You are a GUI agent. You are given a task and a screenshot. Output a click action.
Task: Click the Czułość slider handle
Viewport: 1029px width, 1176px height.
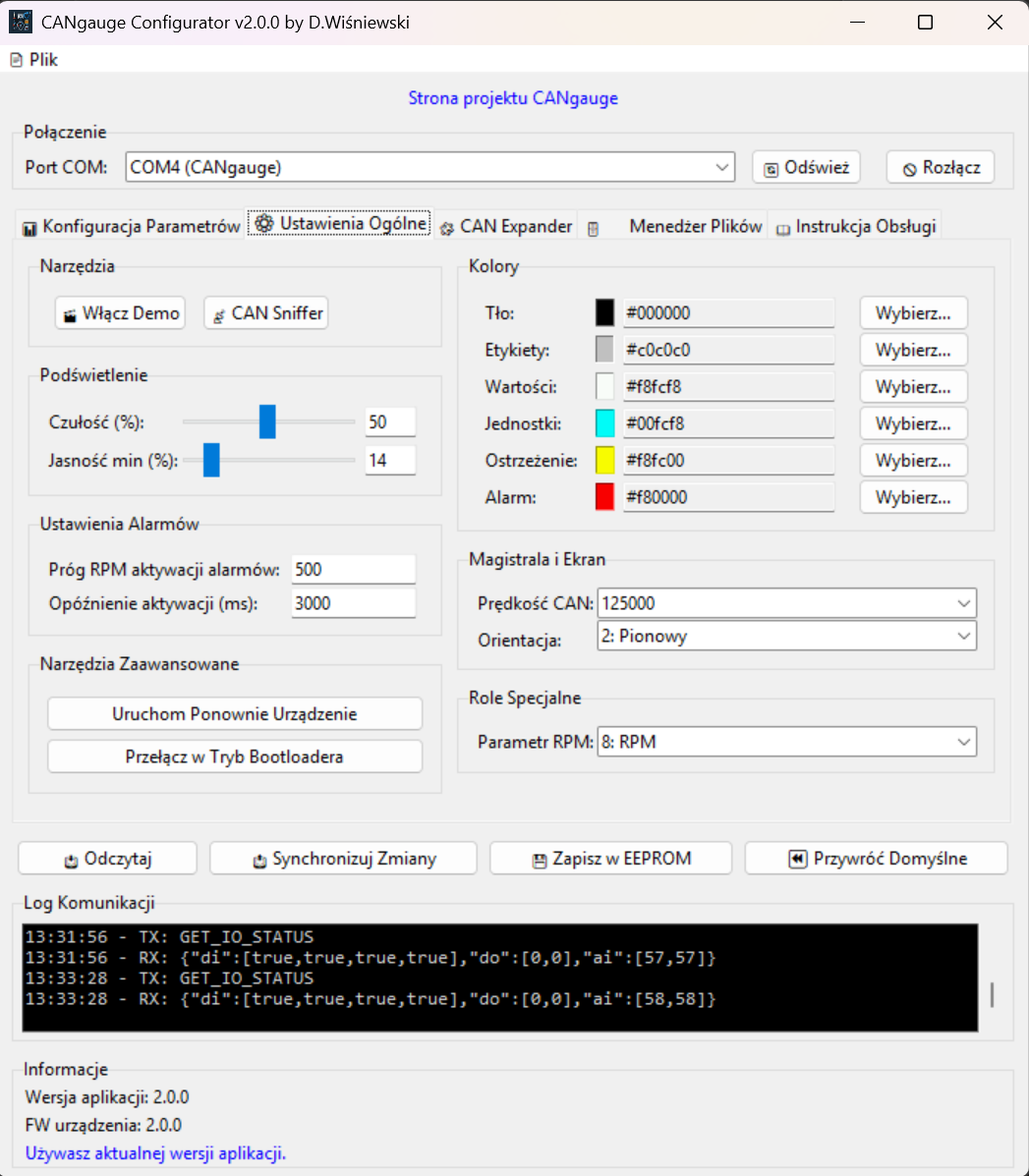click(267, 421)
